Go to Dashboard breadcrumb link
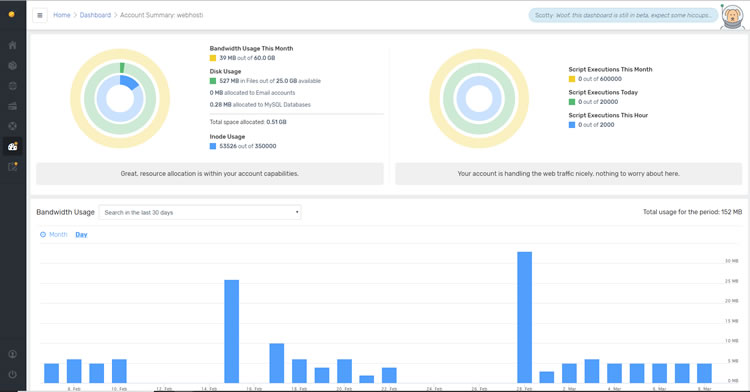750x392 pixels. [x=95, y=15]
